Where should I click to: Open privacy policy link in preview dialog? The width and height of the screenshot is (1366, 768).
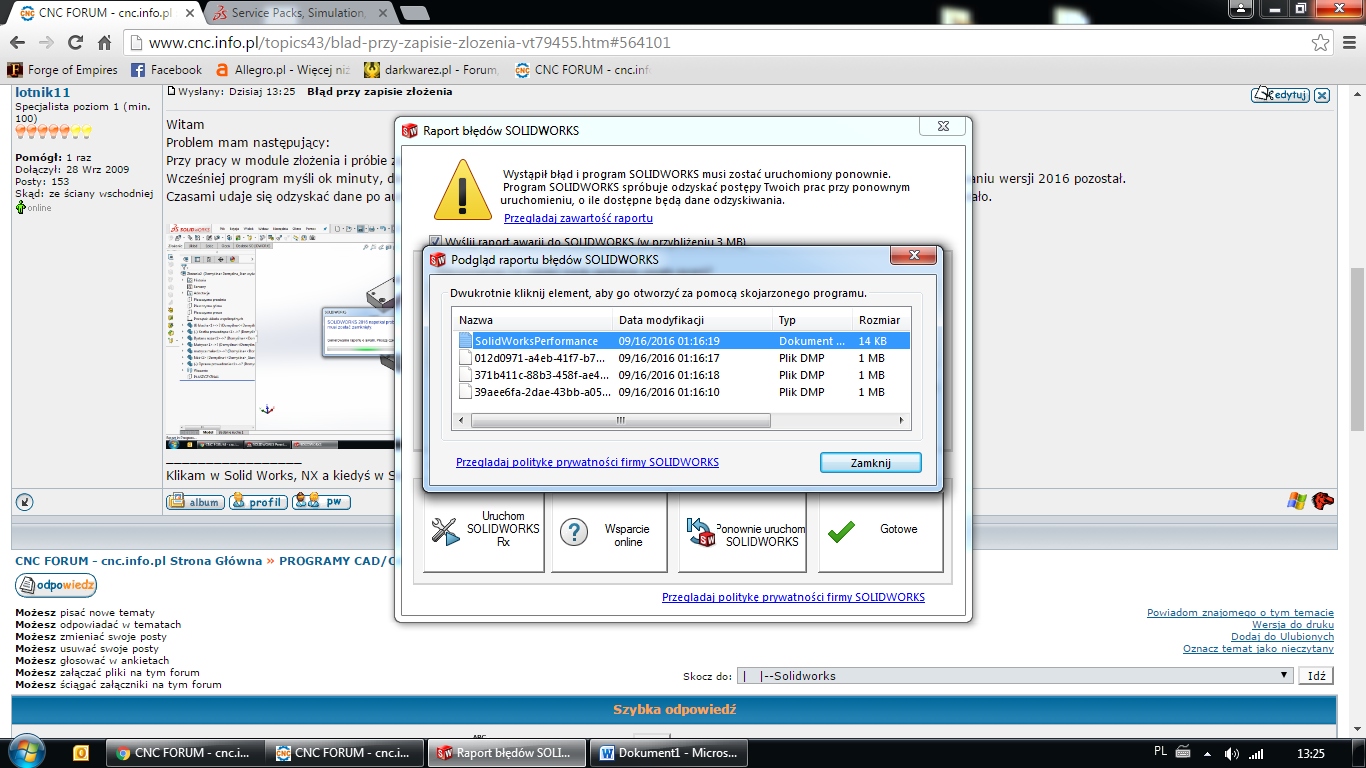[x=587, y=462]
